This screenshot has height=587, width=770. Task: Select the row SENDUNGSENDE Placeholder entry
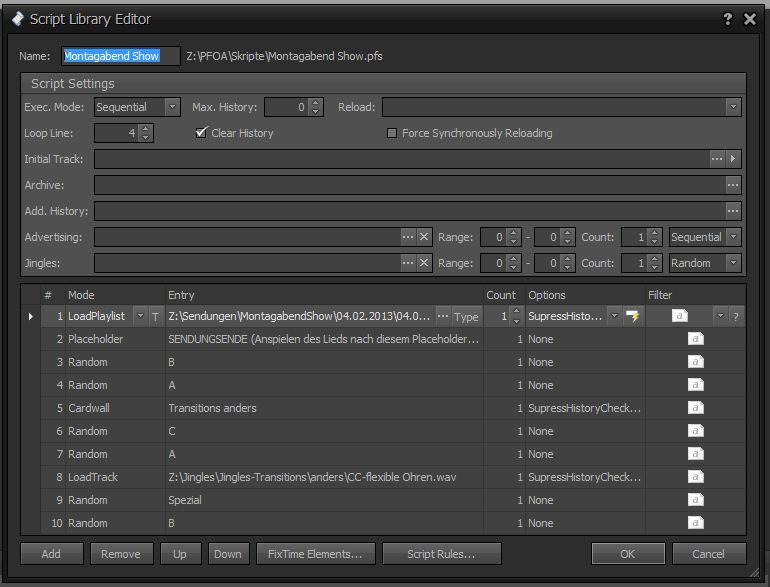[x=324, y=339]
